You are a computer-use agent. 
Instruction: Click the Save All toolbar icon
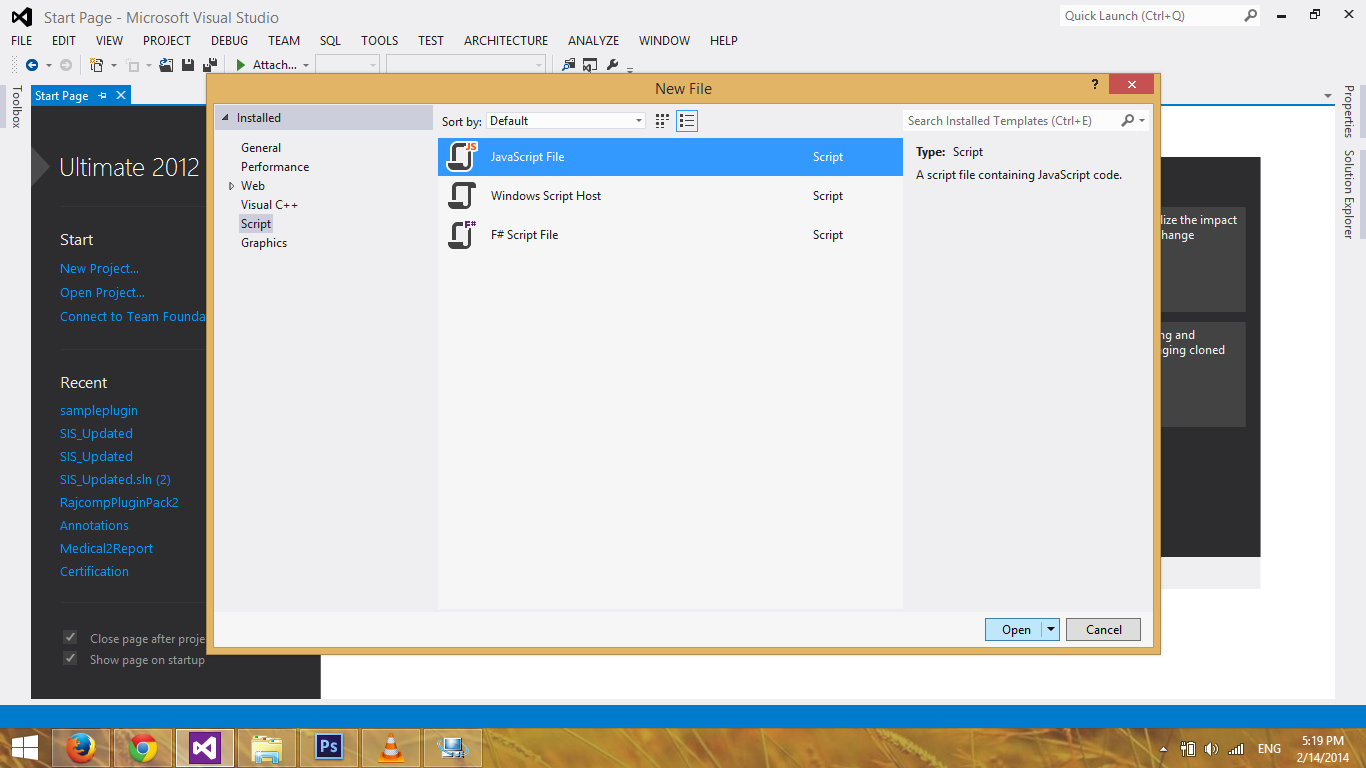210,65
